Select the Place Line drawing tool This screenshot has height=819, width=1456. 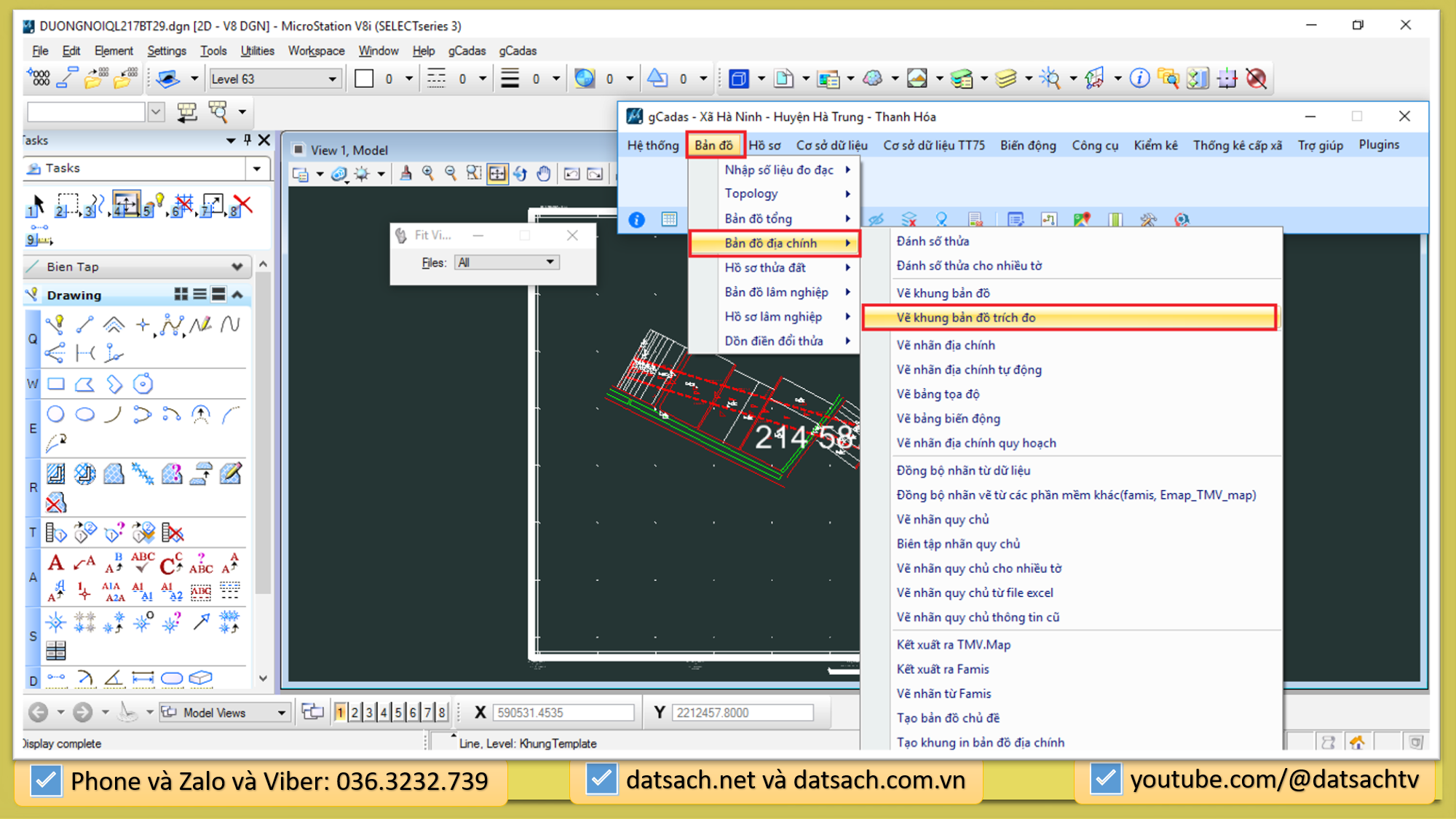click(84, 325)
